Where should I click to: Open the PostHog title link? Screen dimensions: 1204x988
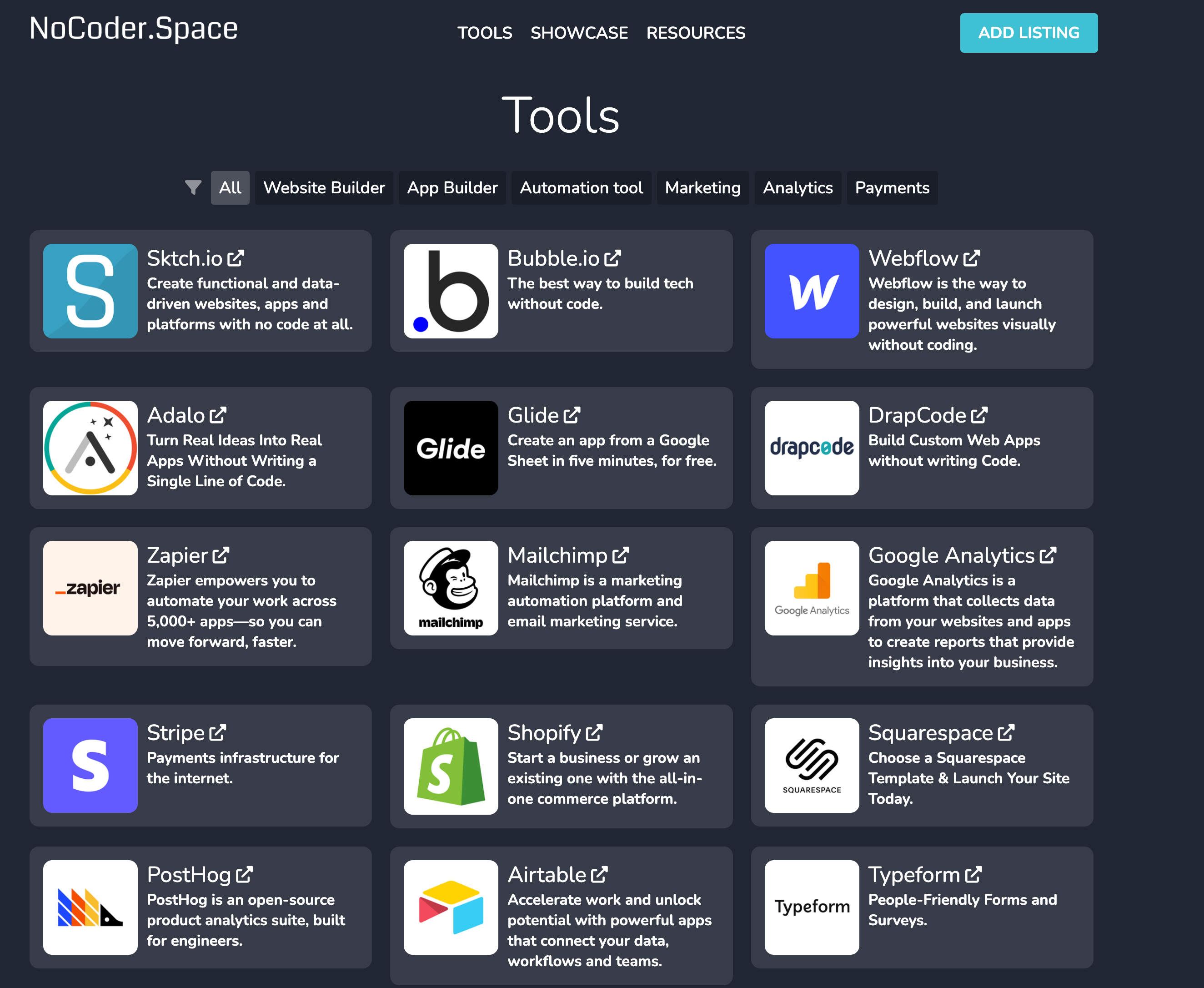pyautogui.click(x=189, y=874)
